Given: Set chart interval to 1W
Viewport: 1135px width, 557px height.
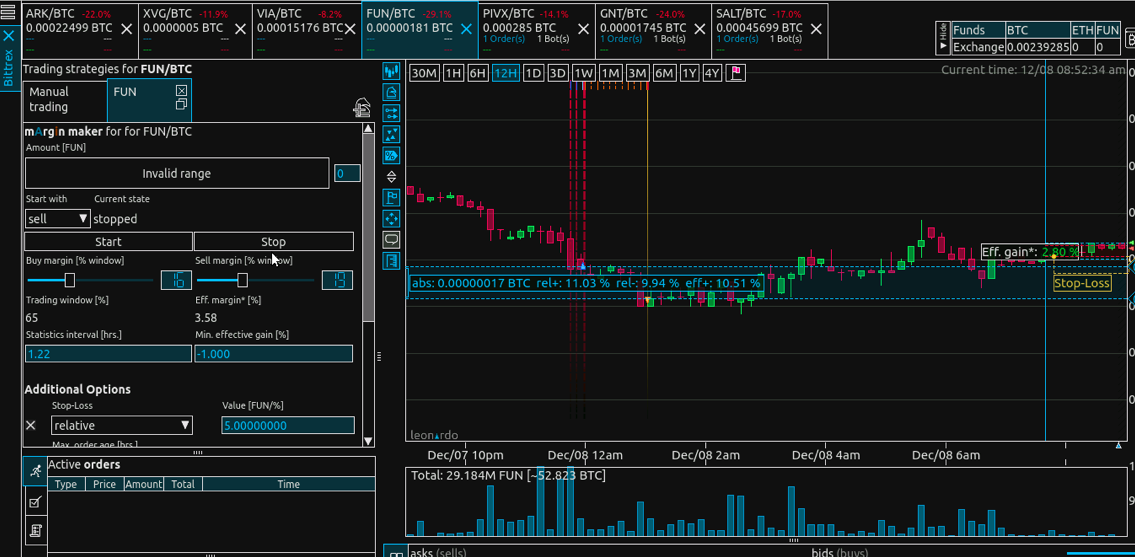Looking at the screenshot, I should coord(583,73).
